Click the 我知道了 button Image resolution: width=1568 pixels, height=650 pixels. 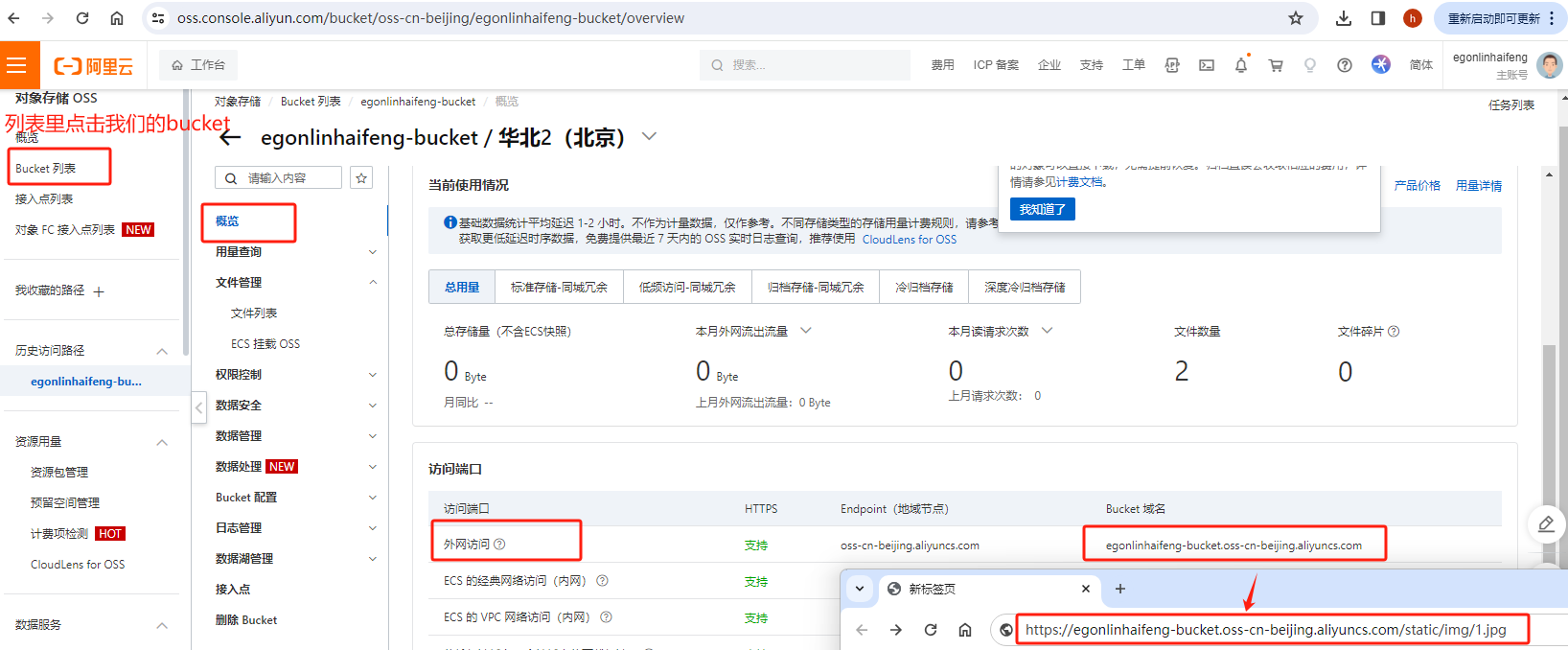tap(1042, 209)
